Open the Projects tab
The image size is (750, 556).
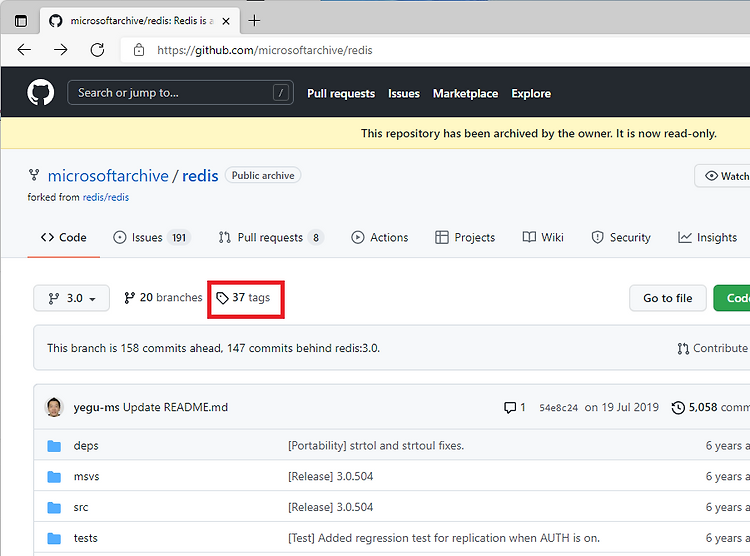pos(465,237)
